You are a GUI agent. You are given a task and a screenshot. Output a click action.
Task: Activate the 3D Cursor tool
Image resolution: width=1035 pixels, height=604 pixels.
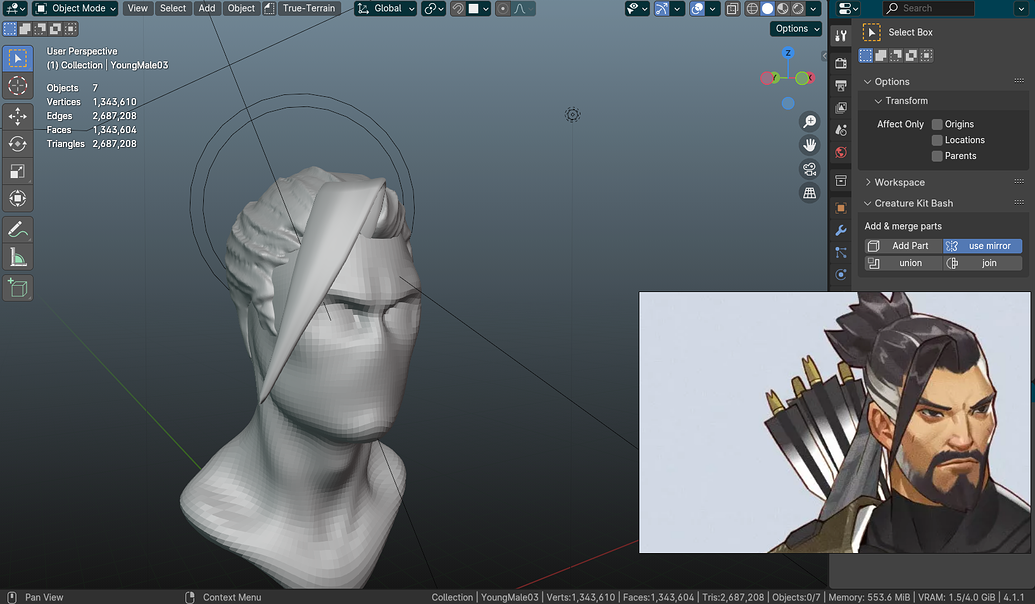pos(18,86)
